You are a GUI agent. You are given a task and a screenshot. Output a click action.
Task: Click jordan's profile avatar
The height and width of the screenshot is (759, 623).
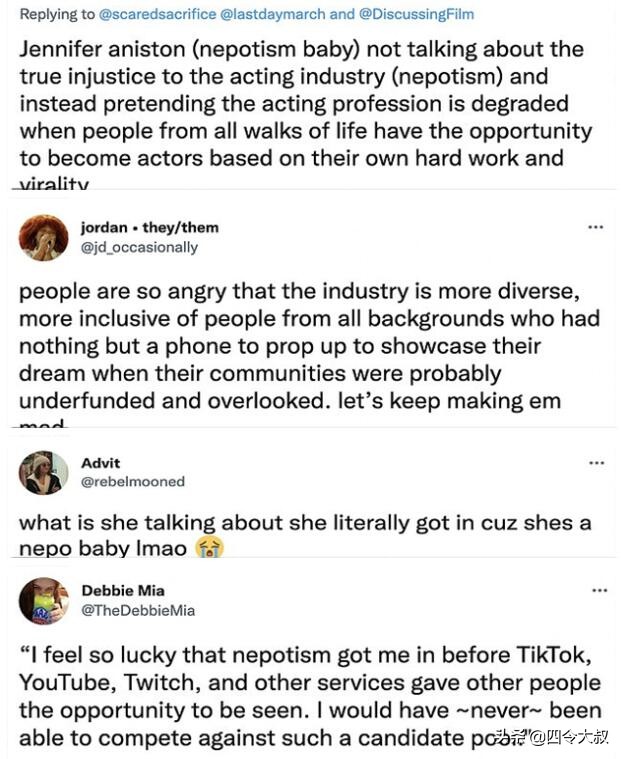(43, 238)
